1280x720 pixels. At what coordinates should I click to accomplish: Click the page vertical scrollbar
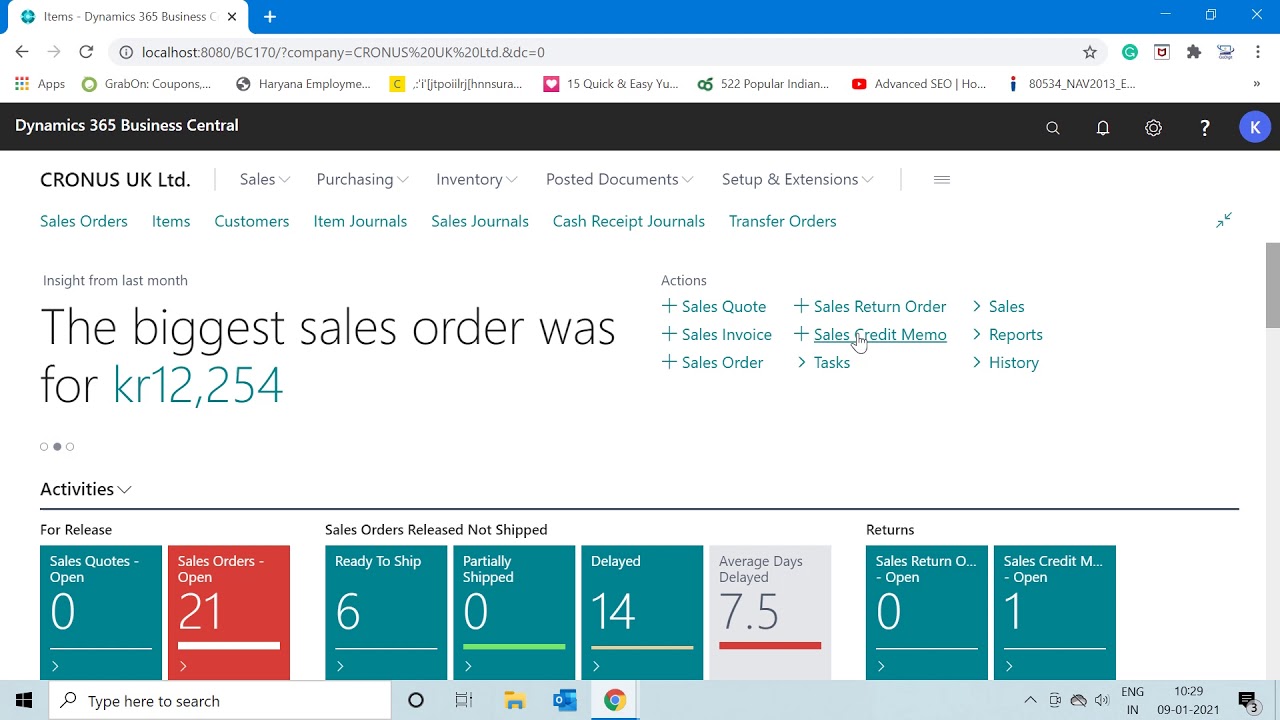pos(1272,285)
